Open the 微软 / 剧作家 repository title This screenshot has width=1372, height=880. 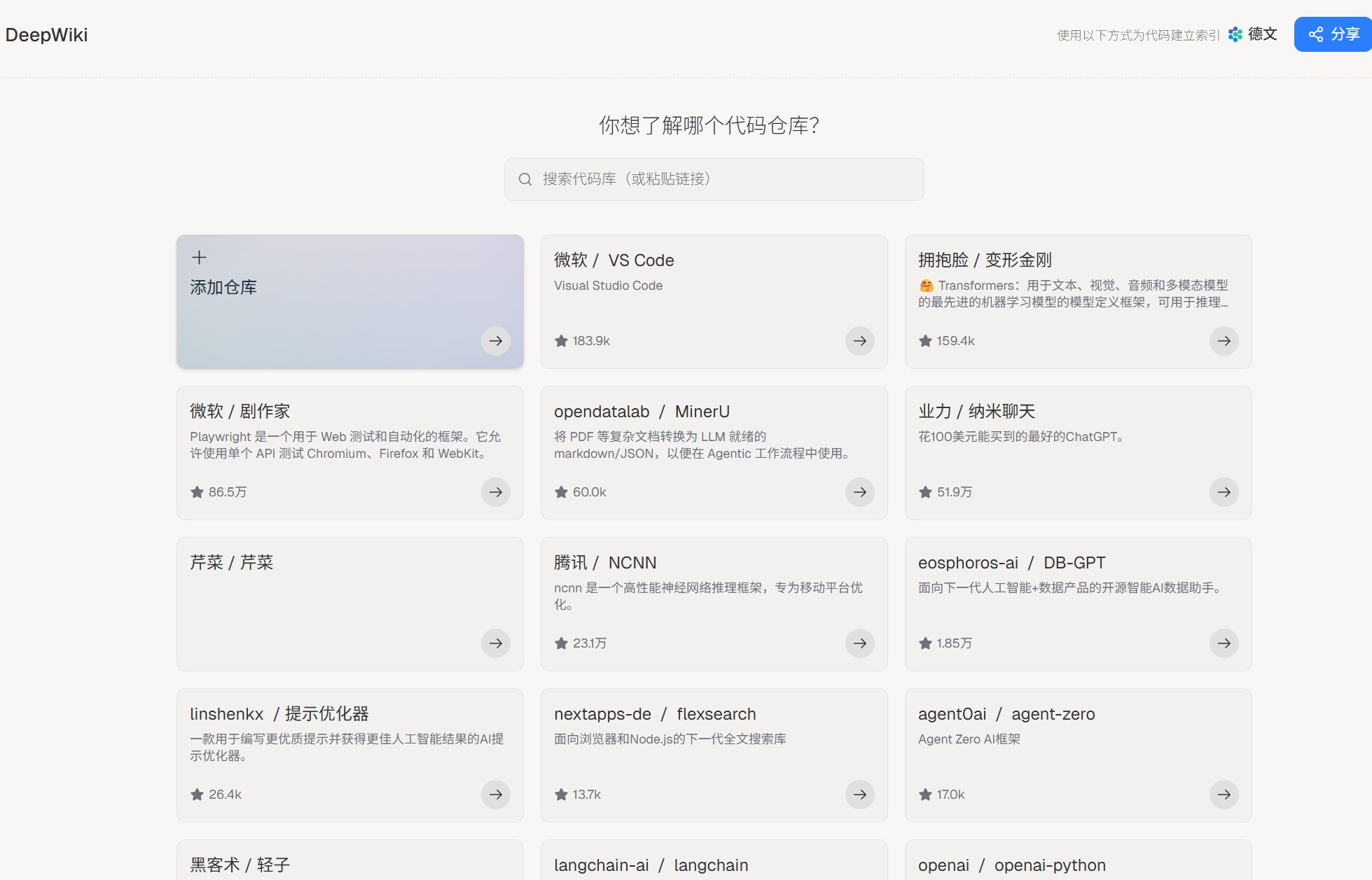(x=240, y=412)
